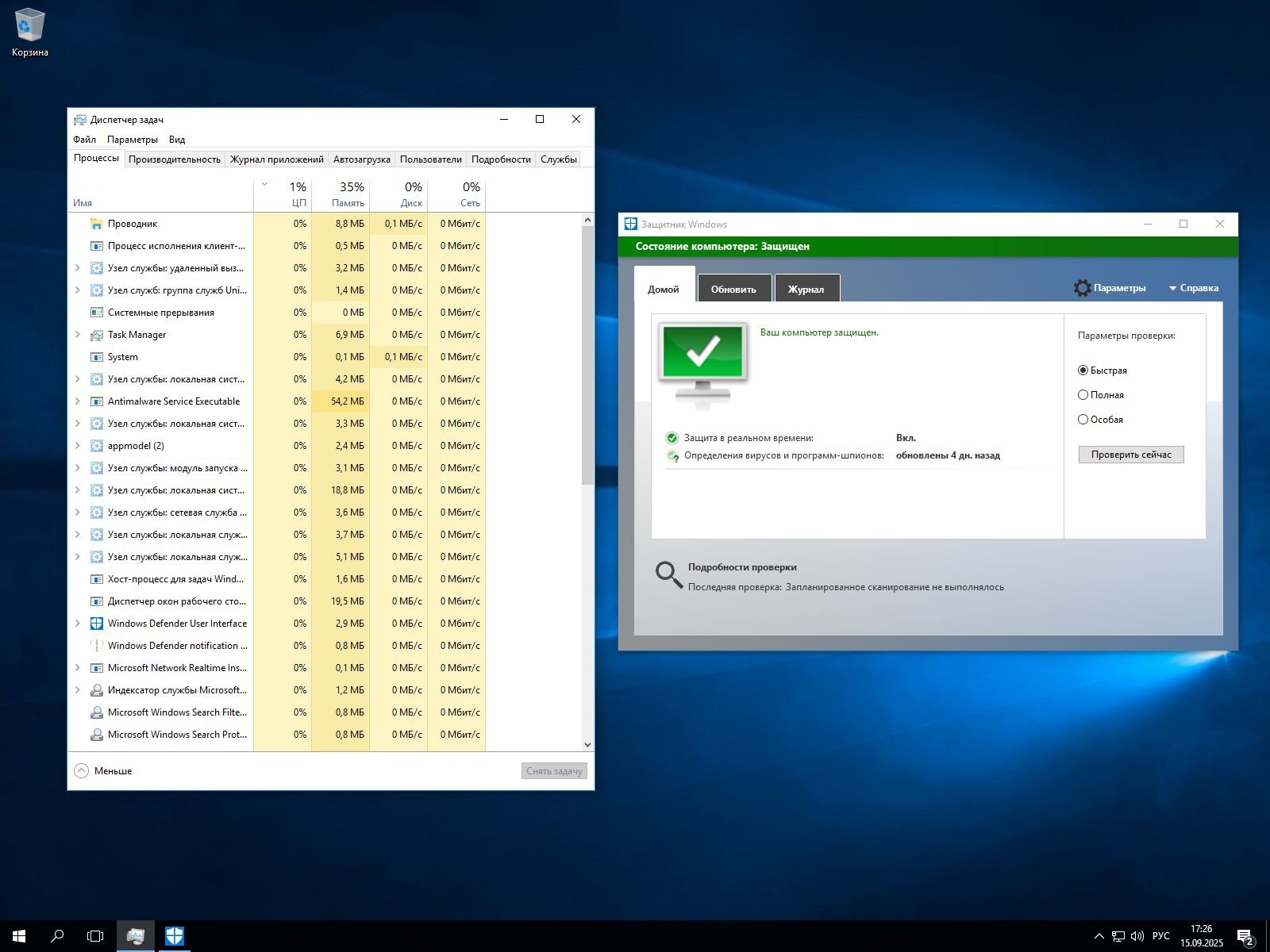This screenshot has height=952, width=1270.
Task: Open the Defender History tab
Action: 806,289
